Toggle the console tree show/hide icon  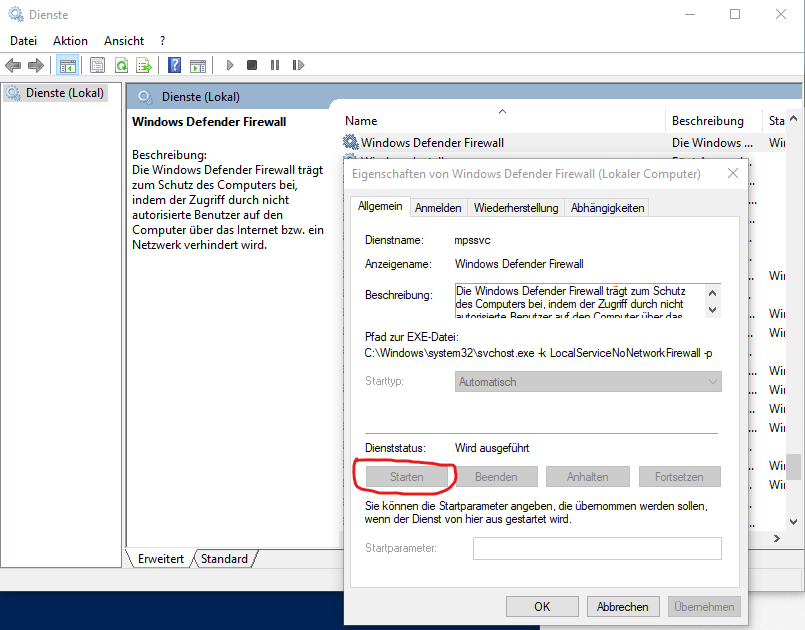(x=68, y=65)
